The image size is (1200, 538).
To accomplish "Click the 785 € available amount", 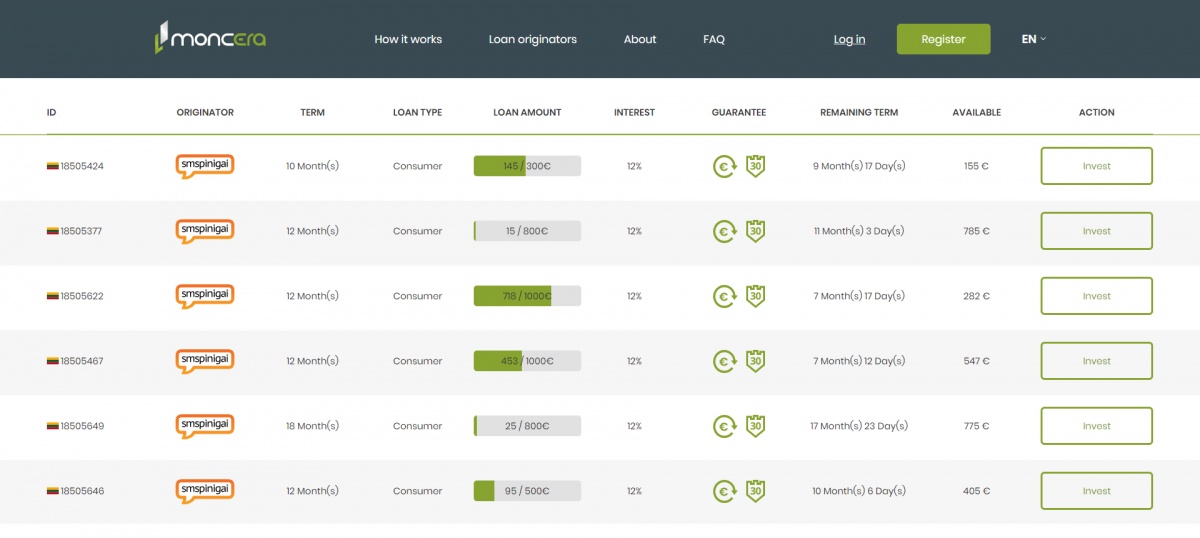I will (x=977, y=231).
